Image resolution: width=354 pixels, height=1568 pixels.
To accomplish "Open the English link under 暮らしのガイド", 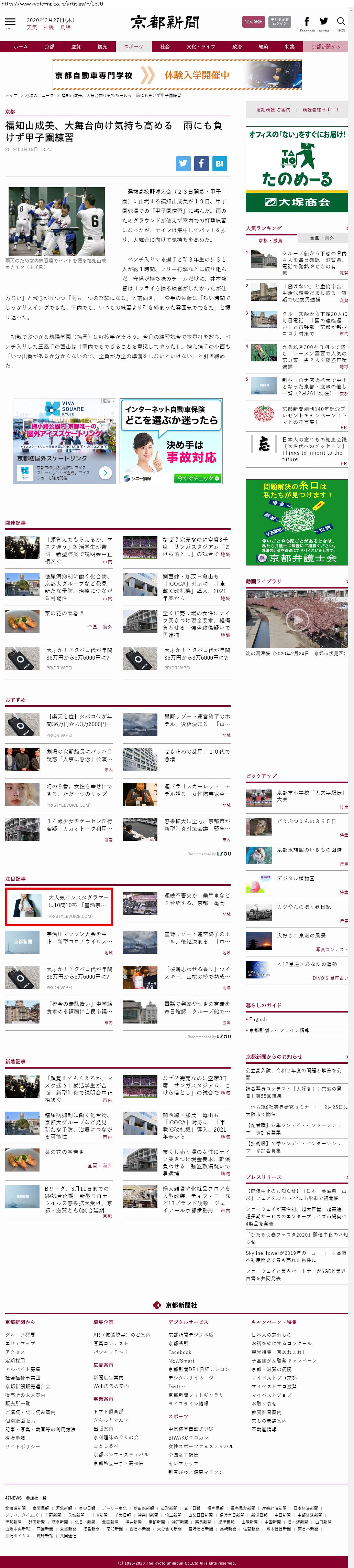I will coord(258,1019).
